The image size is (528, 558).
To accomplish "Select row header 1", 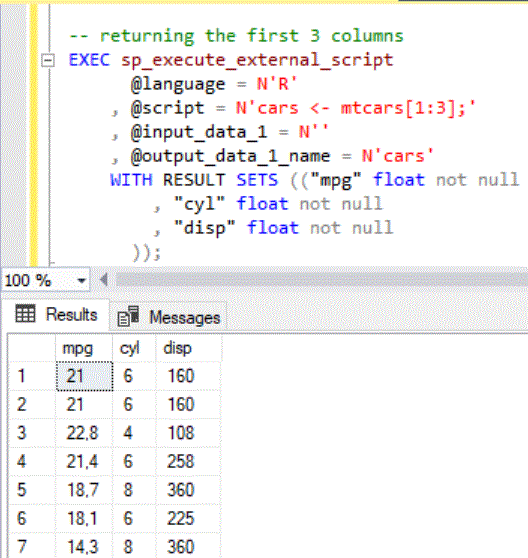I will coord(32,376).
